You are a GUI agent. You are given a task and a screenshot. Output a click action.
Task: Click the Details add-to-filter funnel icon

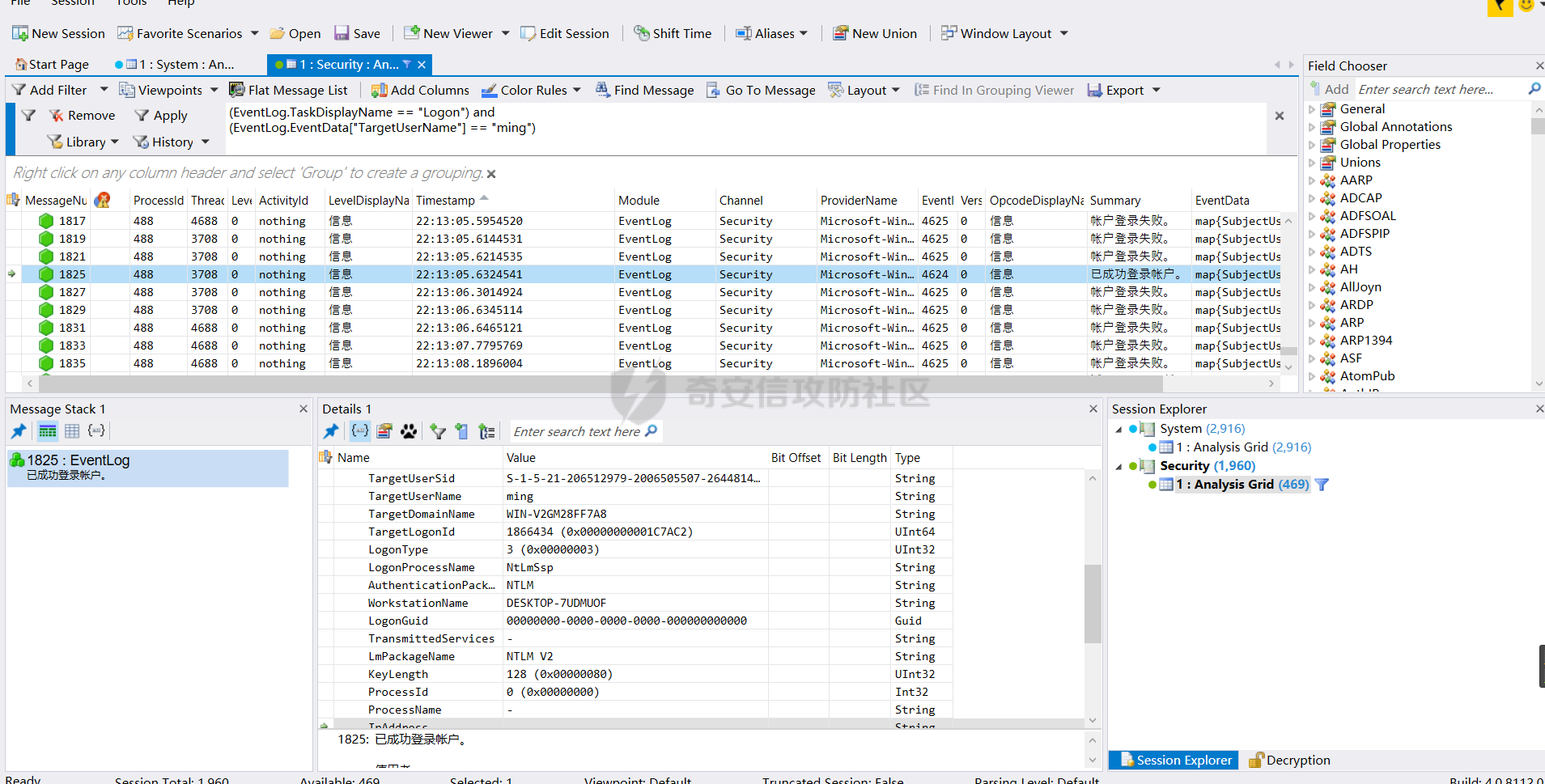coord(438,431)
